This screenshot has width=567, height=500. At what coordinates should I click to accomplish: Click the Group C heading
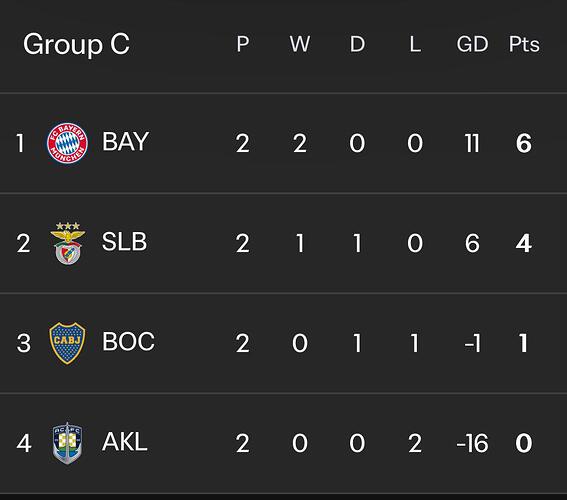(x=76, y=44)
